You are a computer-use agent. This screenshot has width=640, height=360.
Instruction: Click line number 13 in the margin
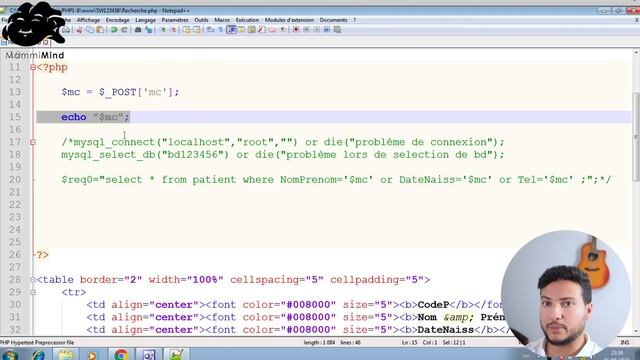(15, 92)
